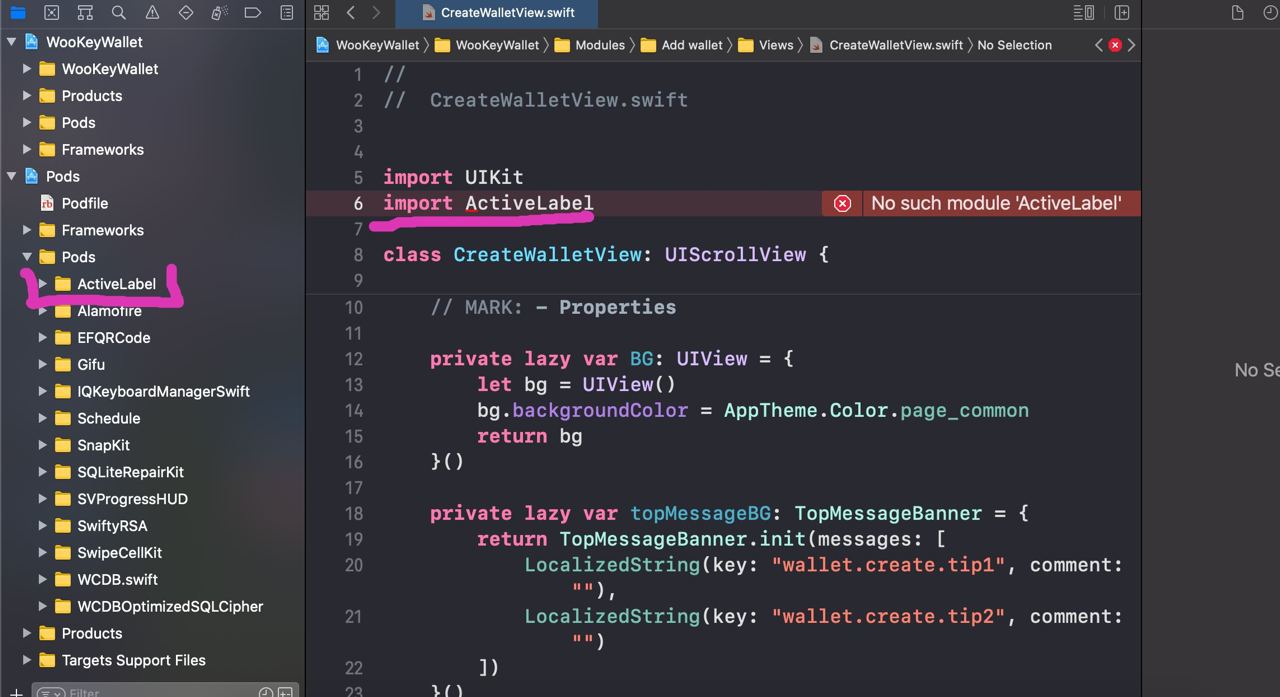Expand the SnapKit folder
This screenshot has width=1280, height=697.
pos(43,445)
